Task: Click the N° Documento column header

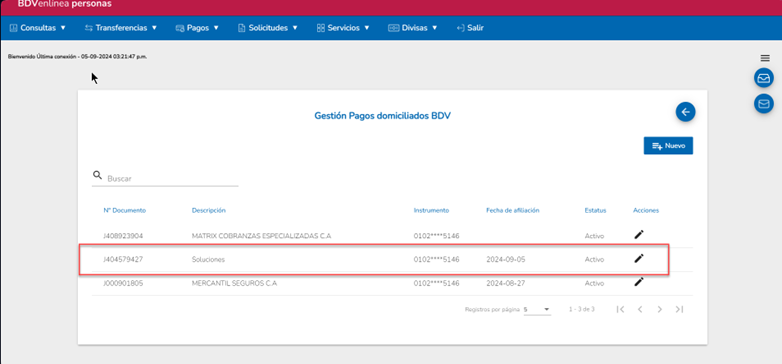Action: coord(125,210)
